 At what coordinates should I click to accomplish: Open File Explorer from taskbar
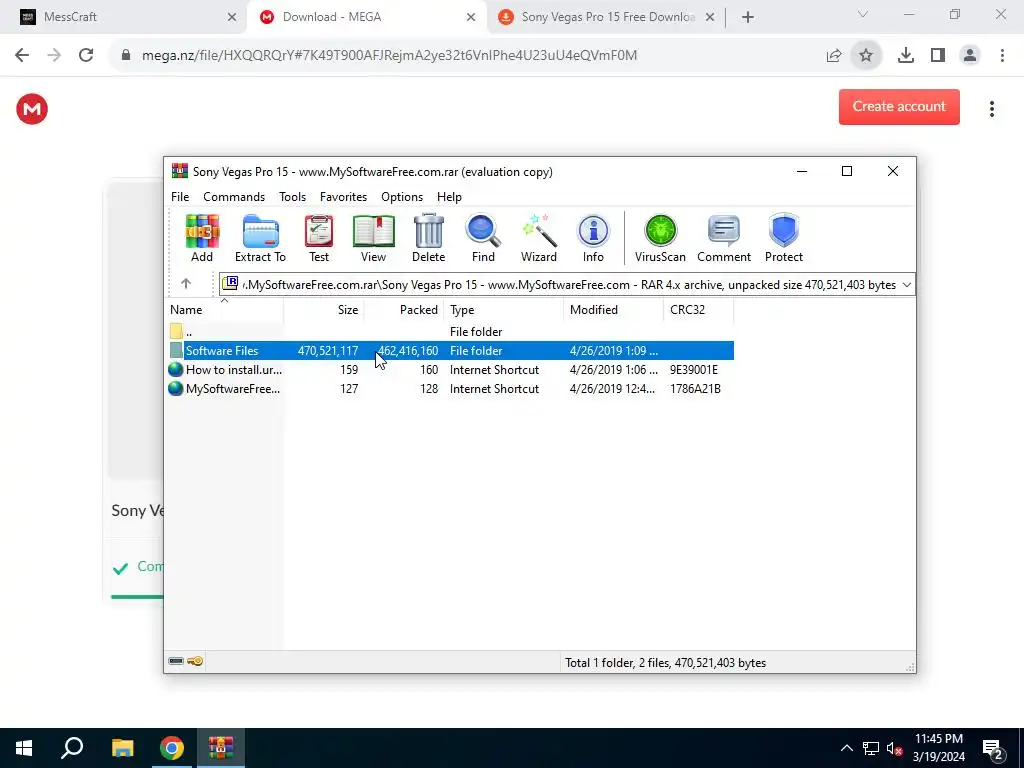click(122, 748)
